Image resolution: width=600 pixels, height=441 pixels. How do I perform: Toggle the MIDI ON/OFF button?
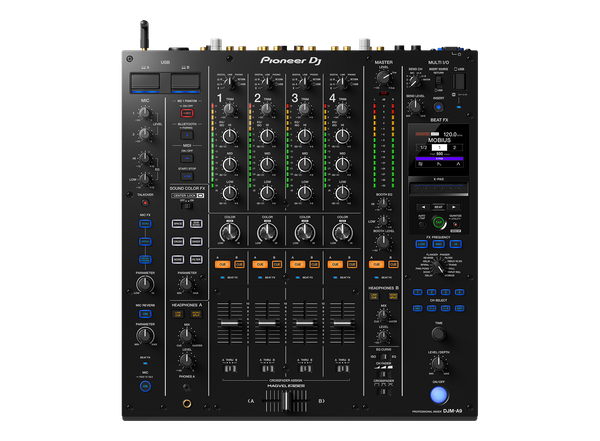coord(187,158)
